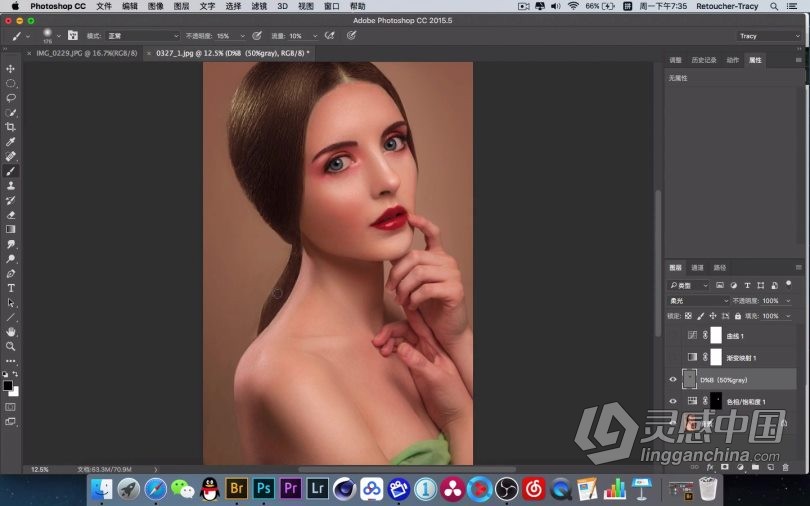Switch to IMG_0229.JPG document tab
Image resolution: width=810 pixels, height=506 pixels.
(86, 53)
